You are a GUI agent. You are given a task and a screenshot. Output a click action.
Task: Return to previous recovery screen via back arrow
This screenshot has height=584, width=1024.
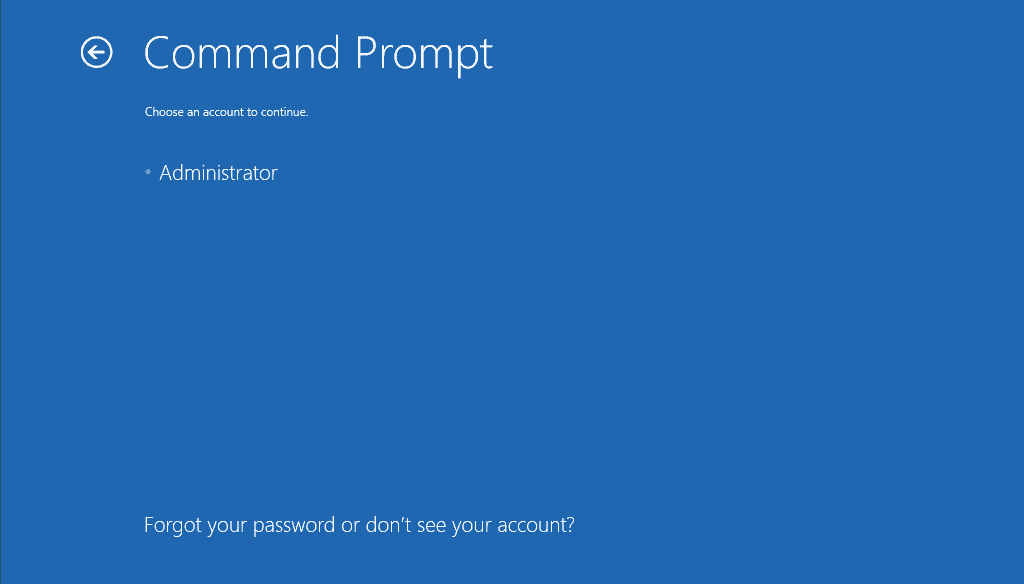95,52
